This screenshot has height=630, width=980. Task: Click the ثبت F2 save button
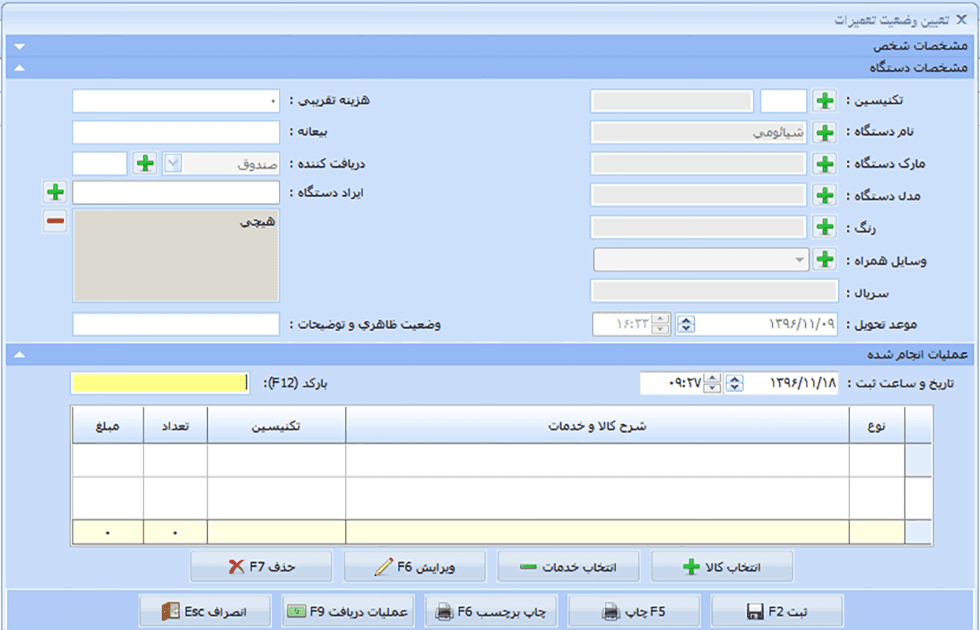tap(777, 611)
